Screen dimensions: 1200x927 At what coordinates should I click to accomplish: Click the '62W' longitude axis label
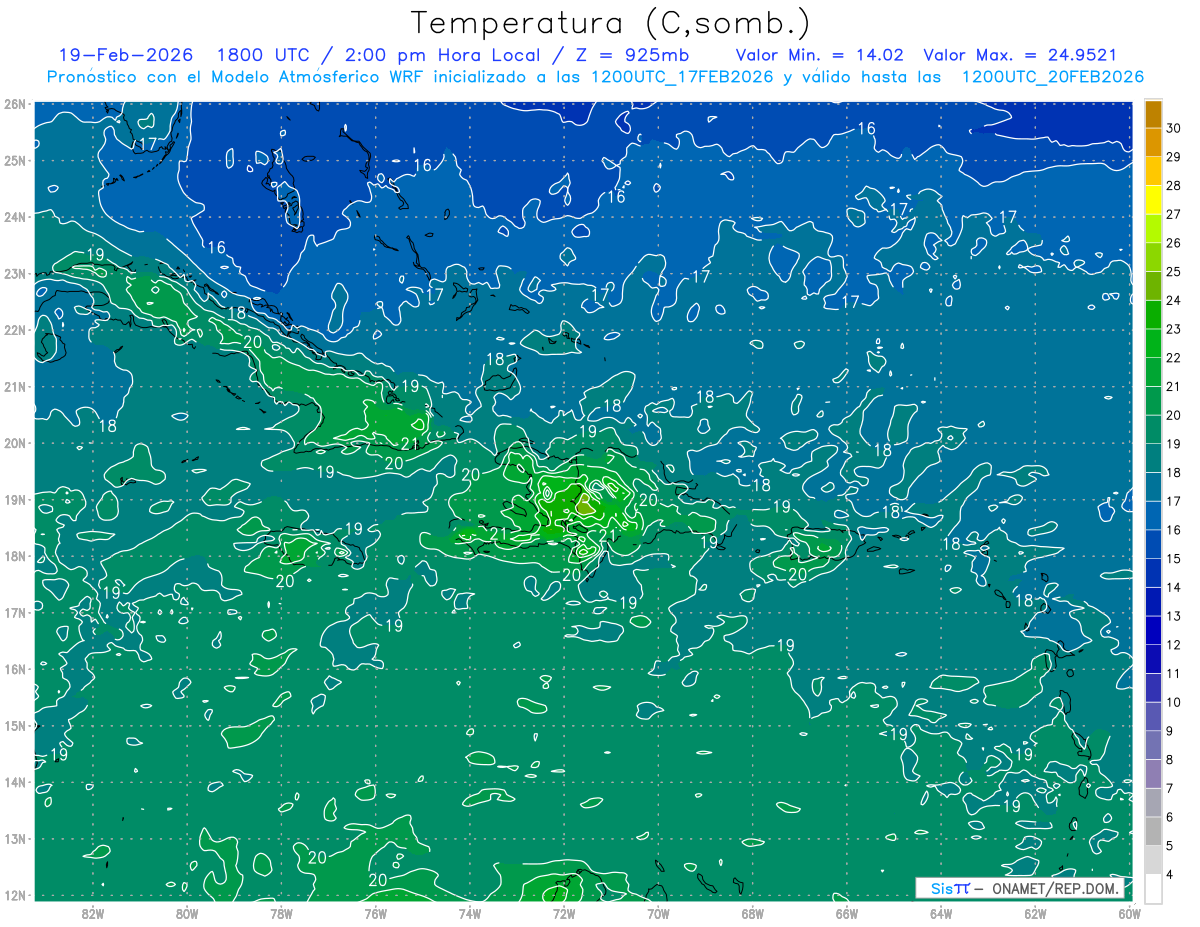pyautogui.click(x=1035, y=913)
